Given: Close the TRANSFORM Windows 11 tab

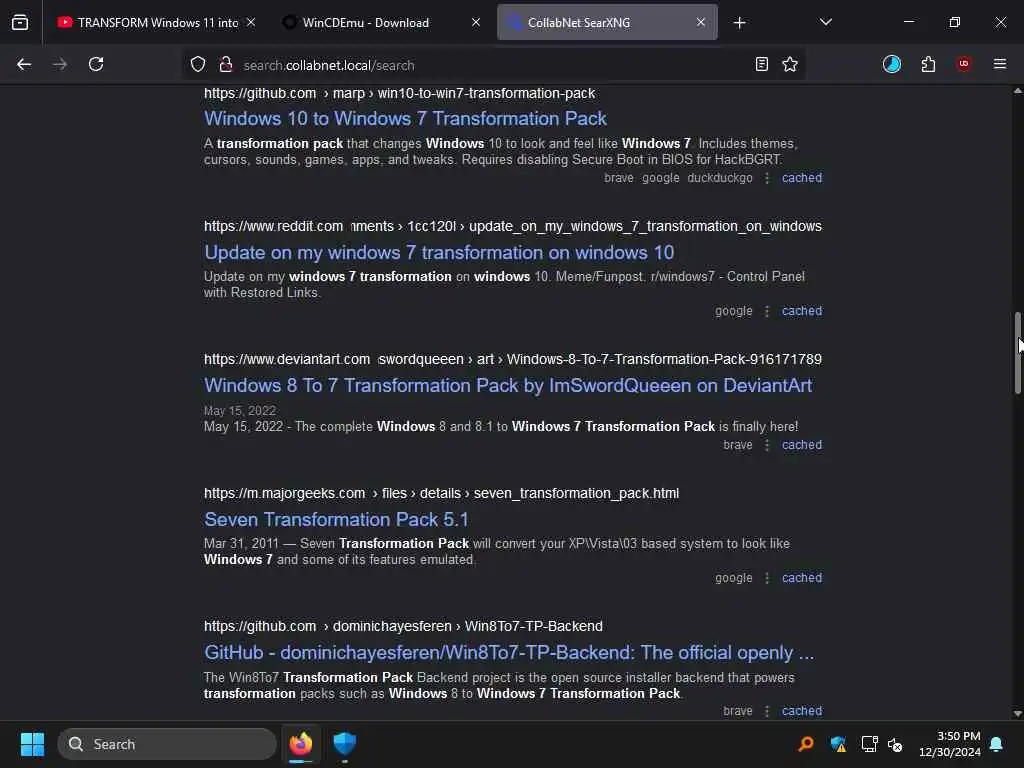Looking at the screenshot, I should [251, 23].
